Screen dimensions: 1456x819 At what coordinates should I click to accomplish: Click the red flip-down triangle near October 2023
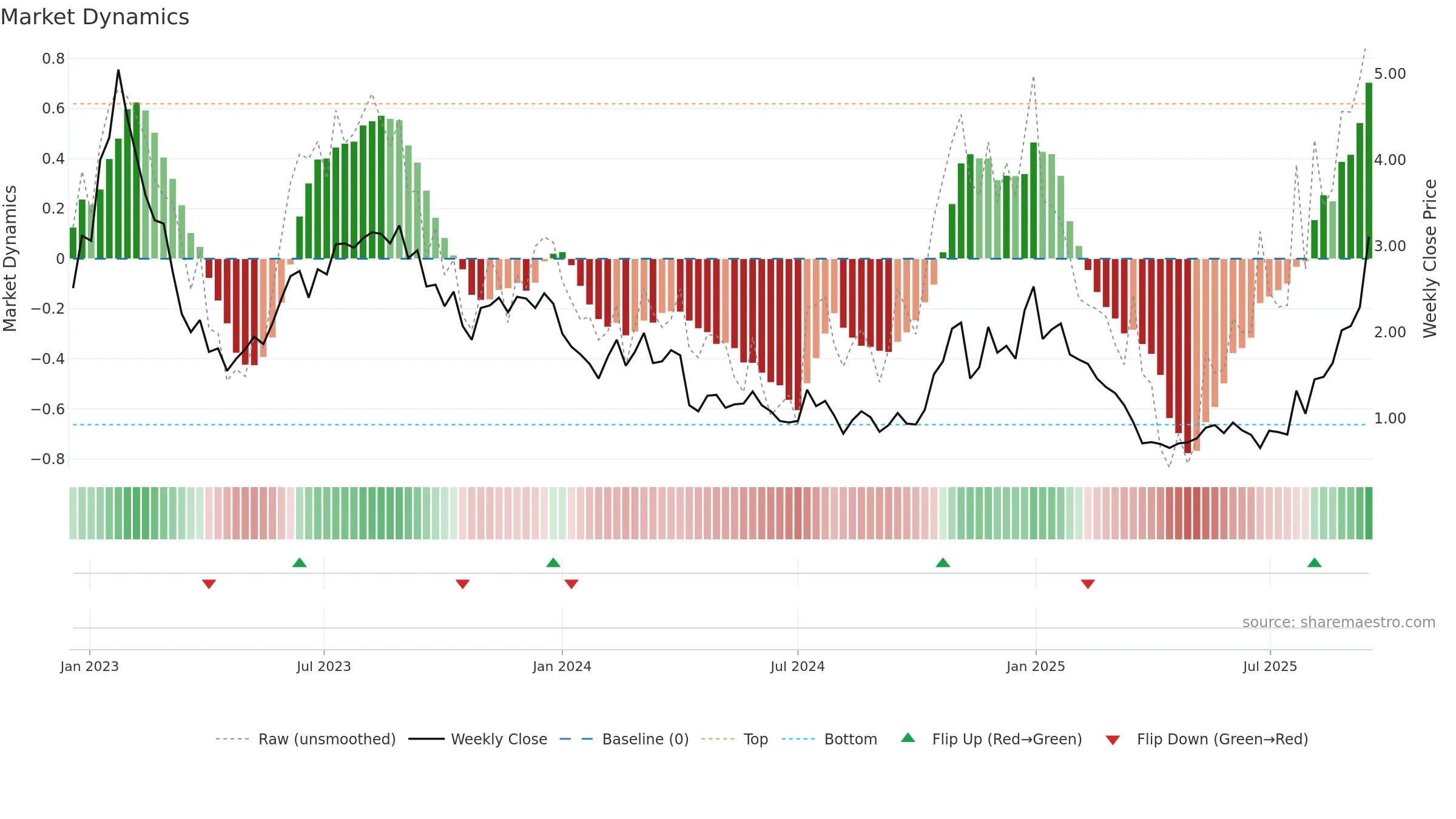click(462, 584)
